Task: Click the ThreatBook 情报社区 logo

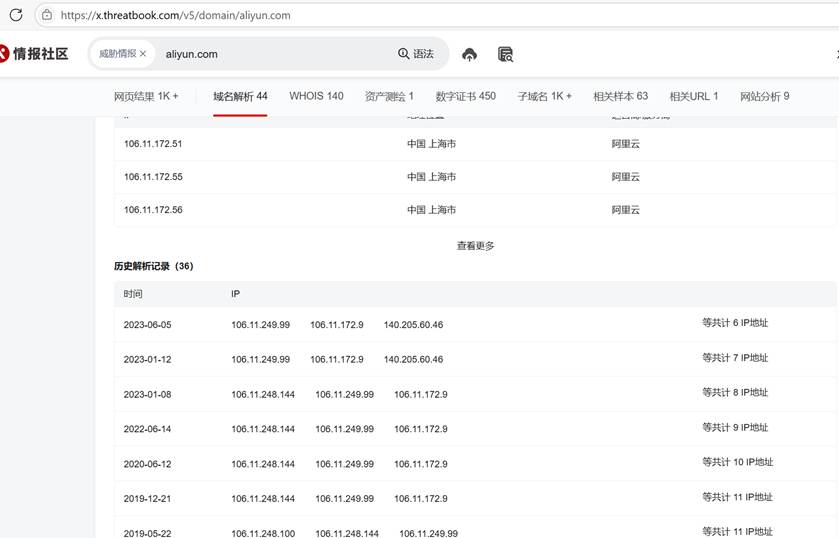Action: (34, 54)
